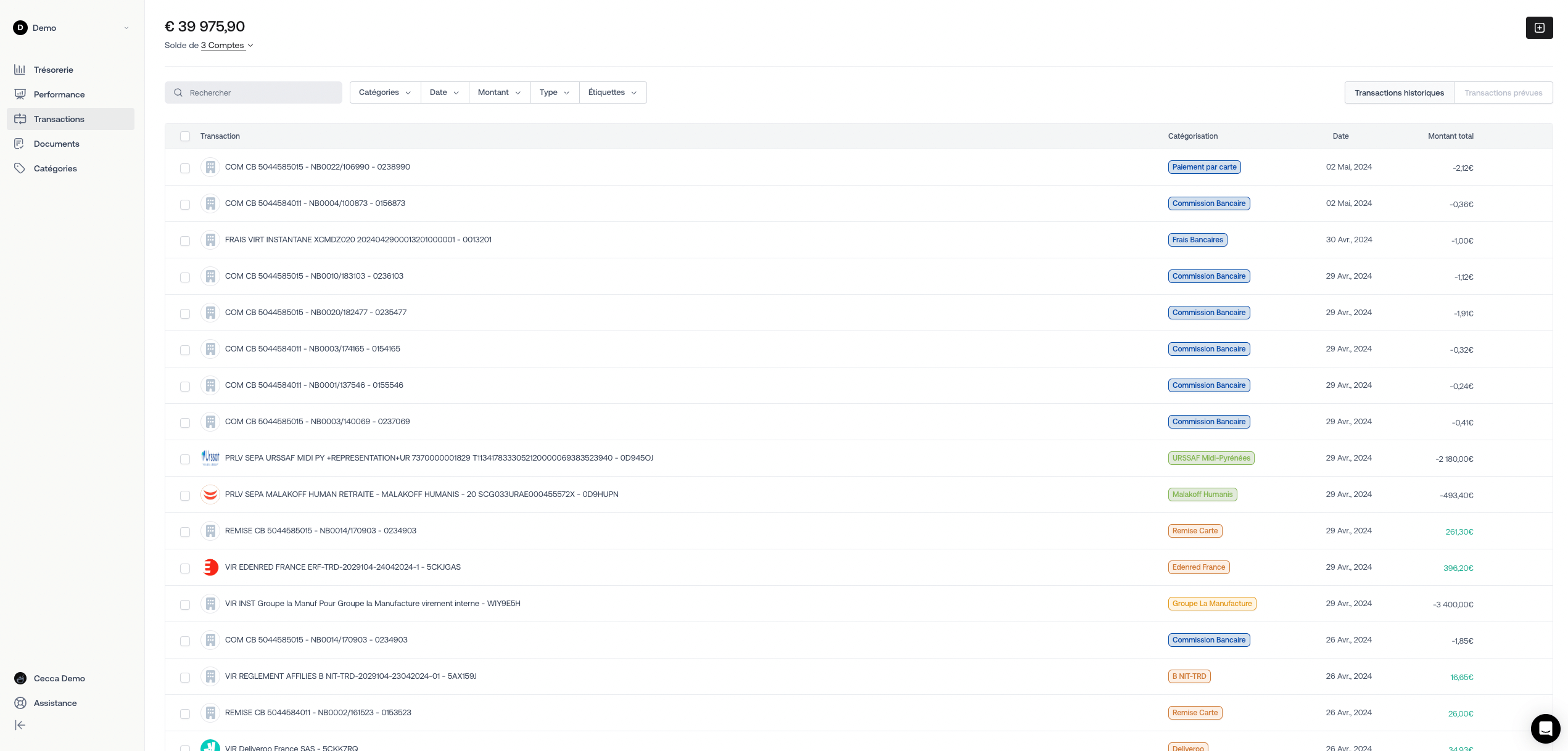Expand the Montant filter dropdown

(499, 93)
